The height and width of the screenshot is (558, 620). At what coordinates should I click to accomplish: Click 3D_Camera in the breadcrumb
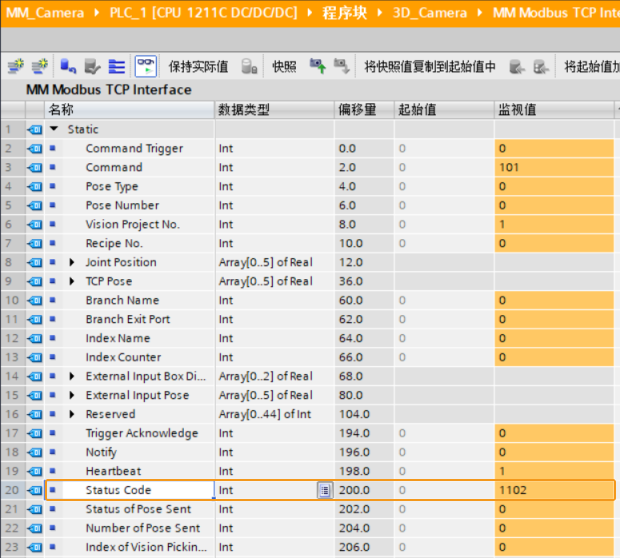430,13
